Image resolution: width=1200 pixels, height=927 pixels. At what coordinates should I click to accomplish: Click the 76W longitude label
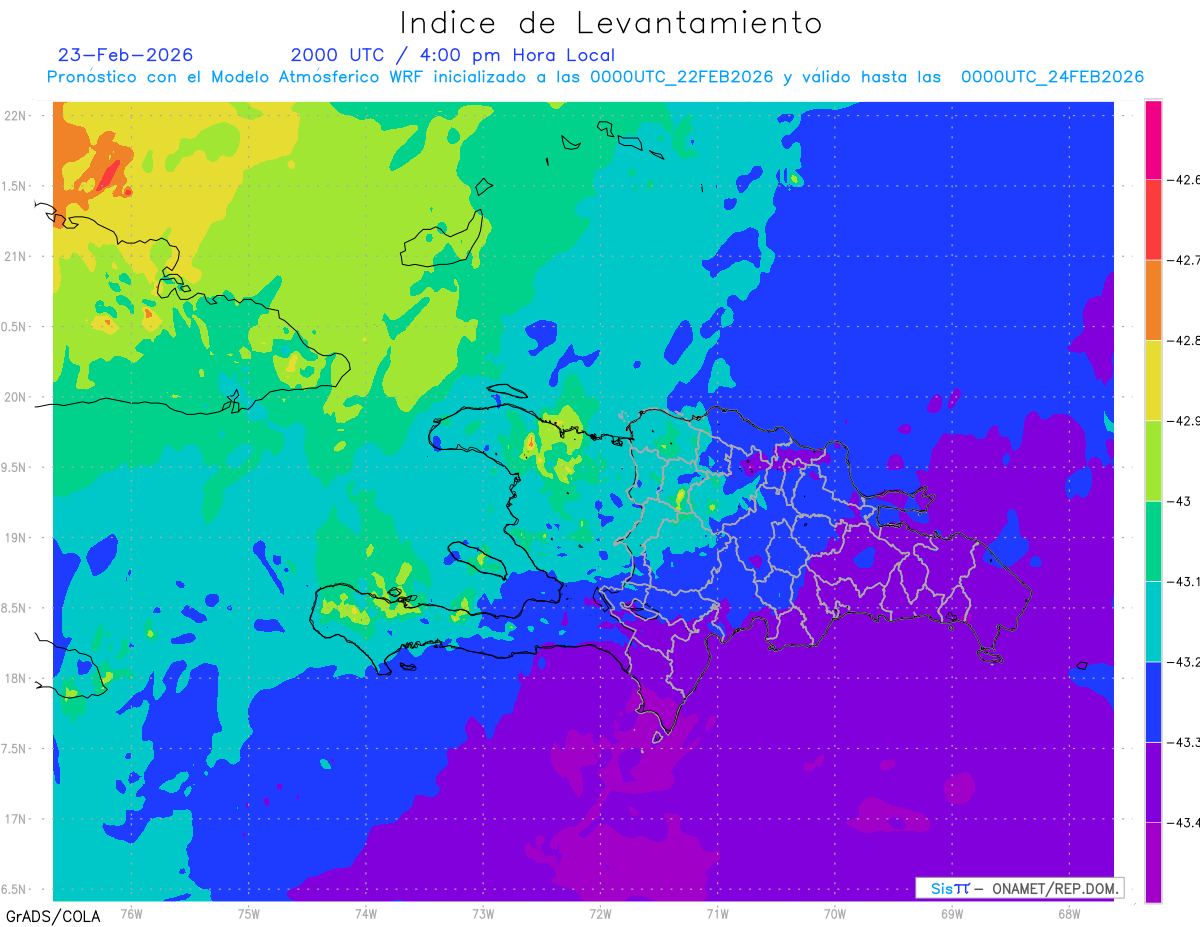click(131, 912)
